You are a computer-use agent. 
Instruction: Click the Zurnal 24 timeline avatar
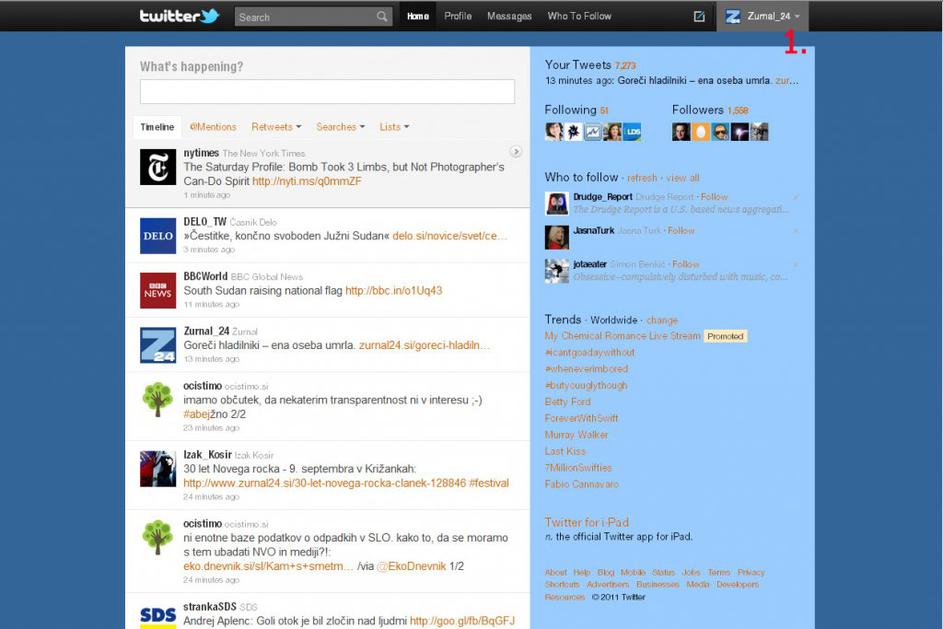click(158, 345)
